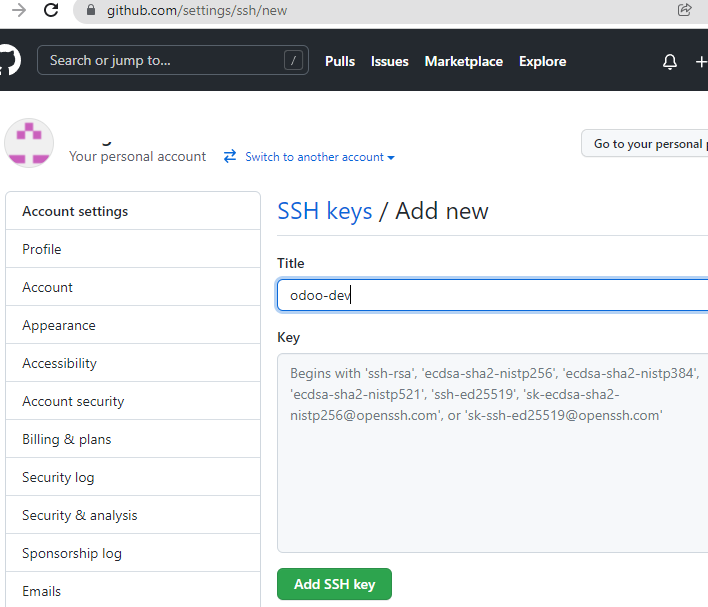This screenshot has width=708, height=607.
Task: Open Billing & plans settings
Action: 133,439
